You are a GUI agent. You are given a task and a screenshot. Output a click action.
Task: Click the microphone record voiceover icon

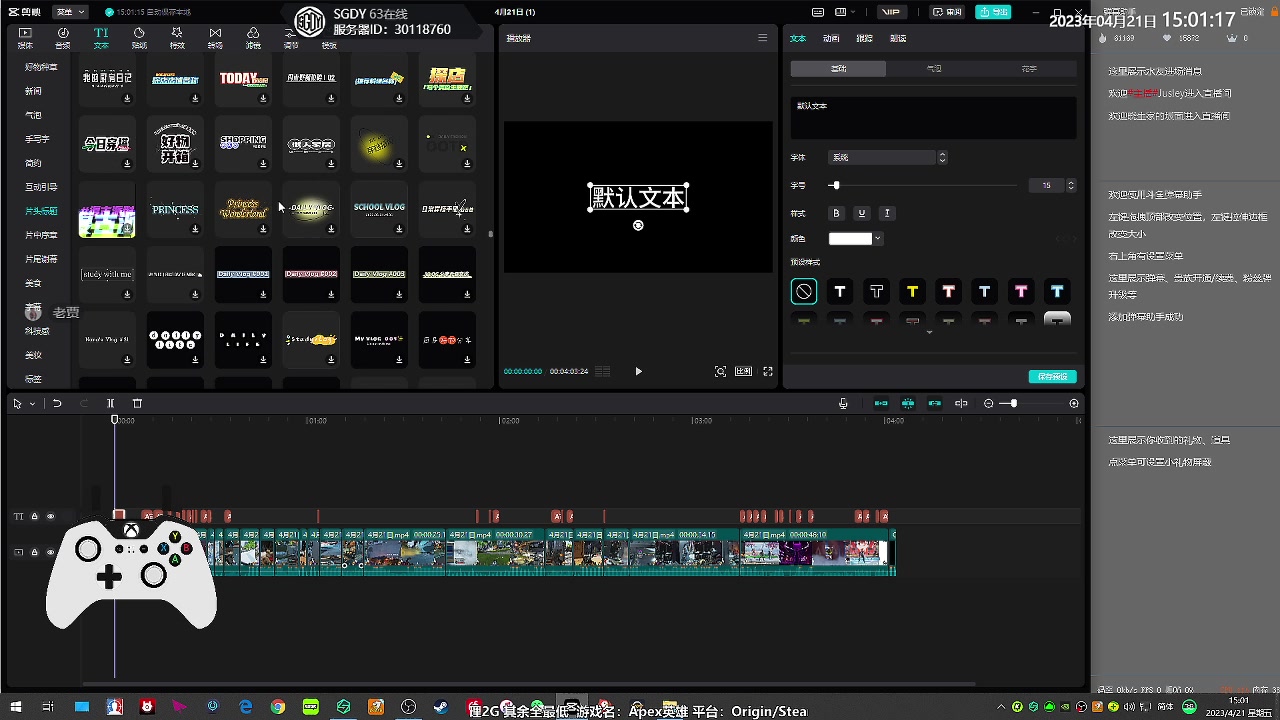pyautogui.click(x=843, y=403)
